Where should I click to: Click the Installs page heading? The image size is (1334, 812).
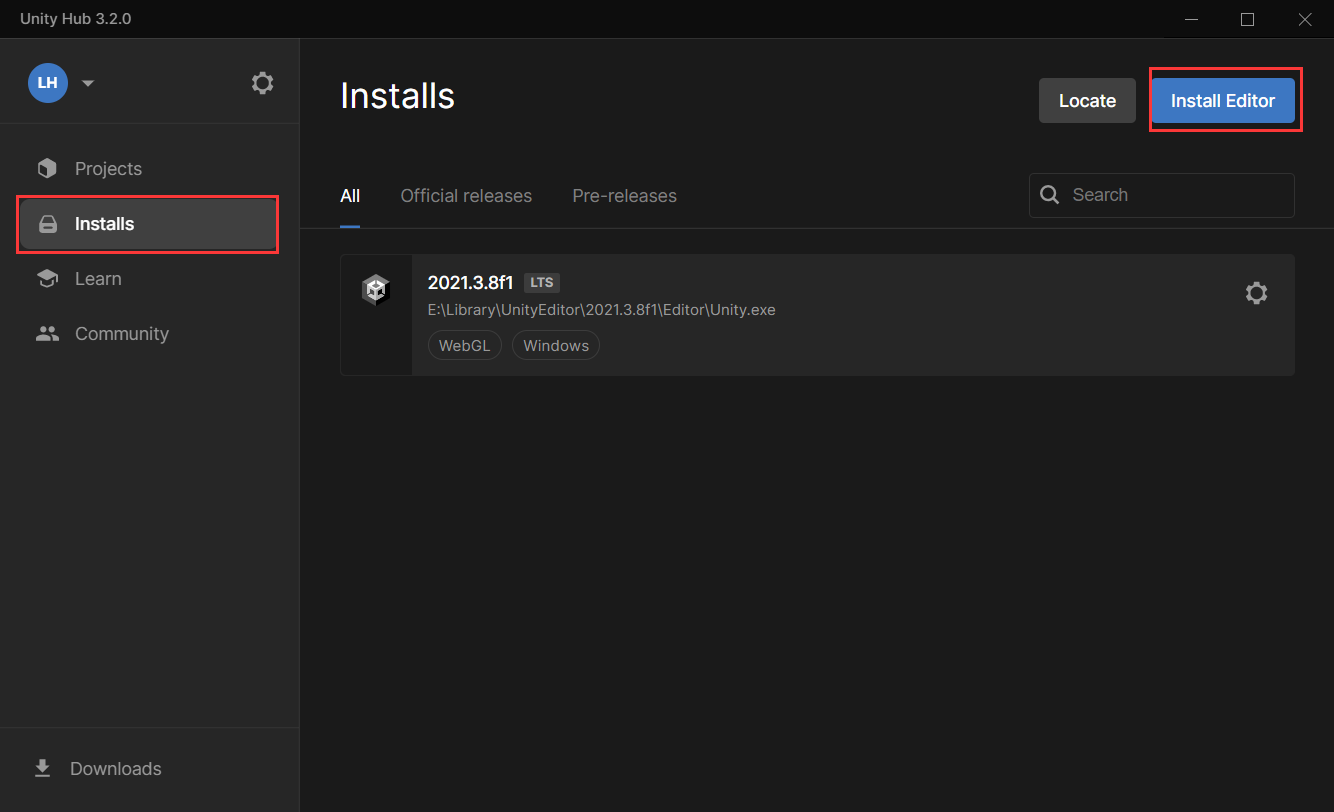(397, 96)
